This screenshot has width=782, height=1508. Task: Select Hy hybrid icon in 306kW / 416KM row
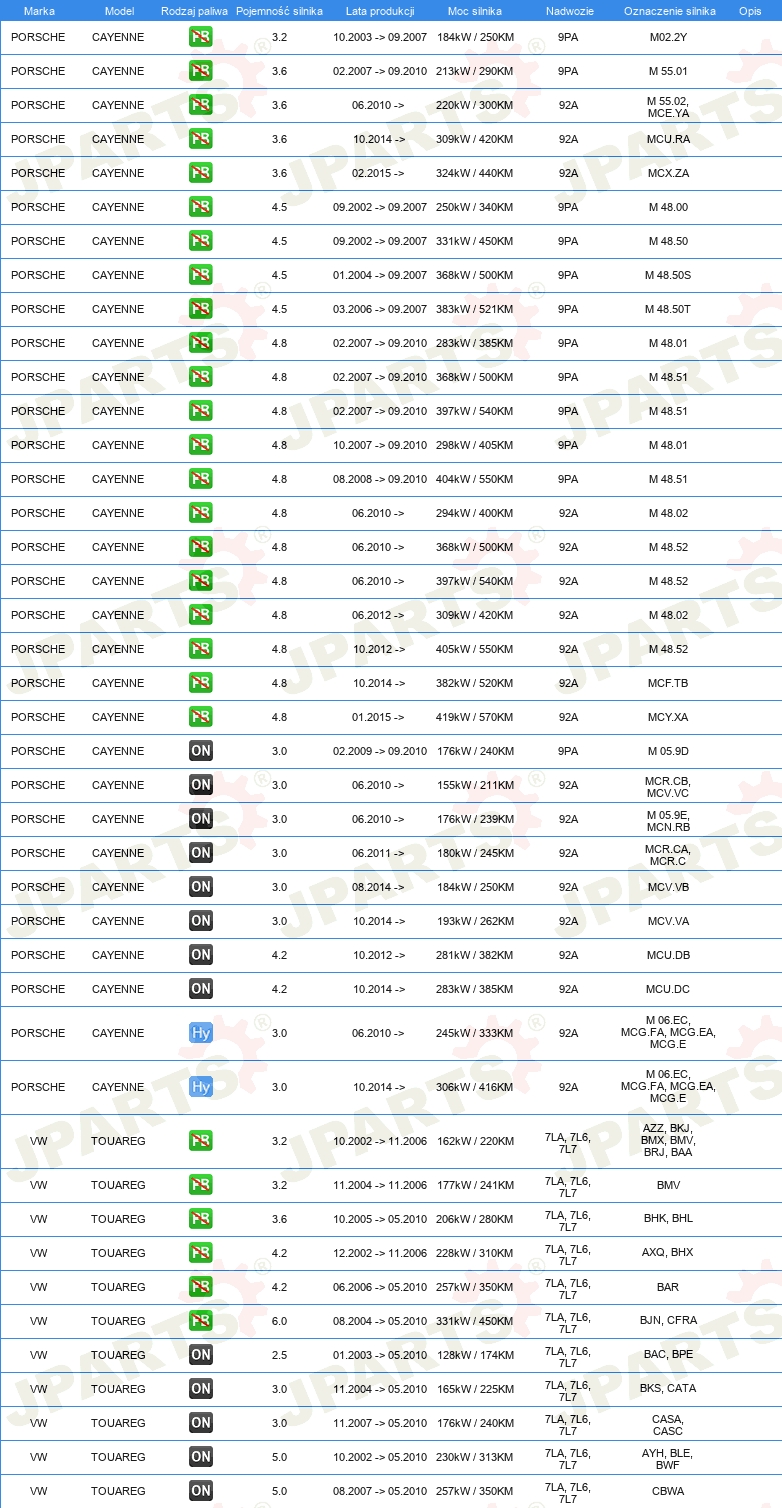[x=200, y=1087]
